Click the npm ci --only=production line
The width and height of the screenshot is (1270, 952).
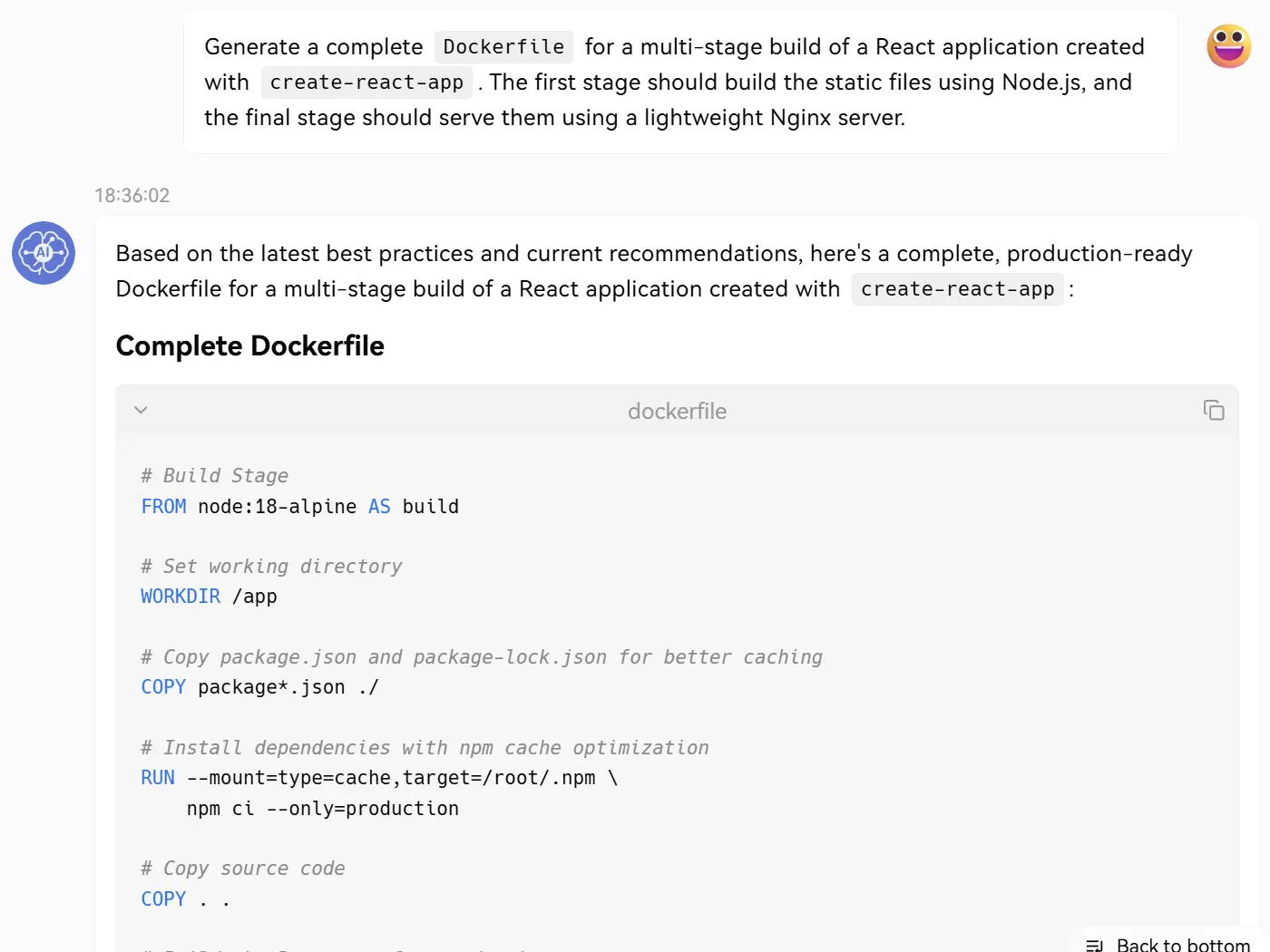coord(322,809)
